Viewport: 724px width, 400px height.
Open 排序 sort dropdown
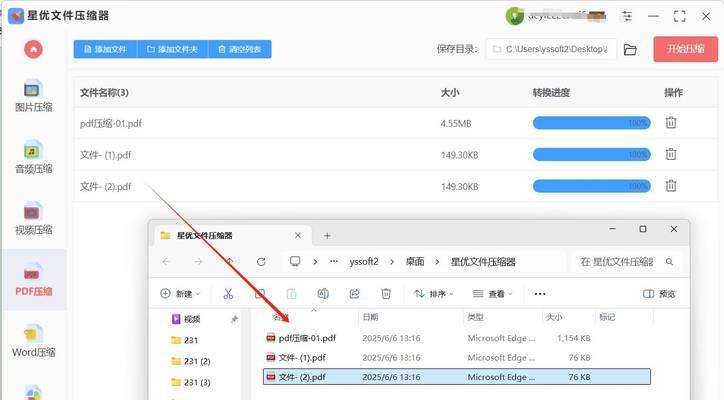[x=434, y=294]
